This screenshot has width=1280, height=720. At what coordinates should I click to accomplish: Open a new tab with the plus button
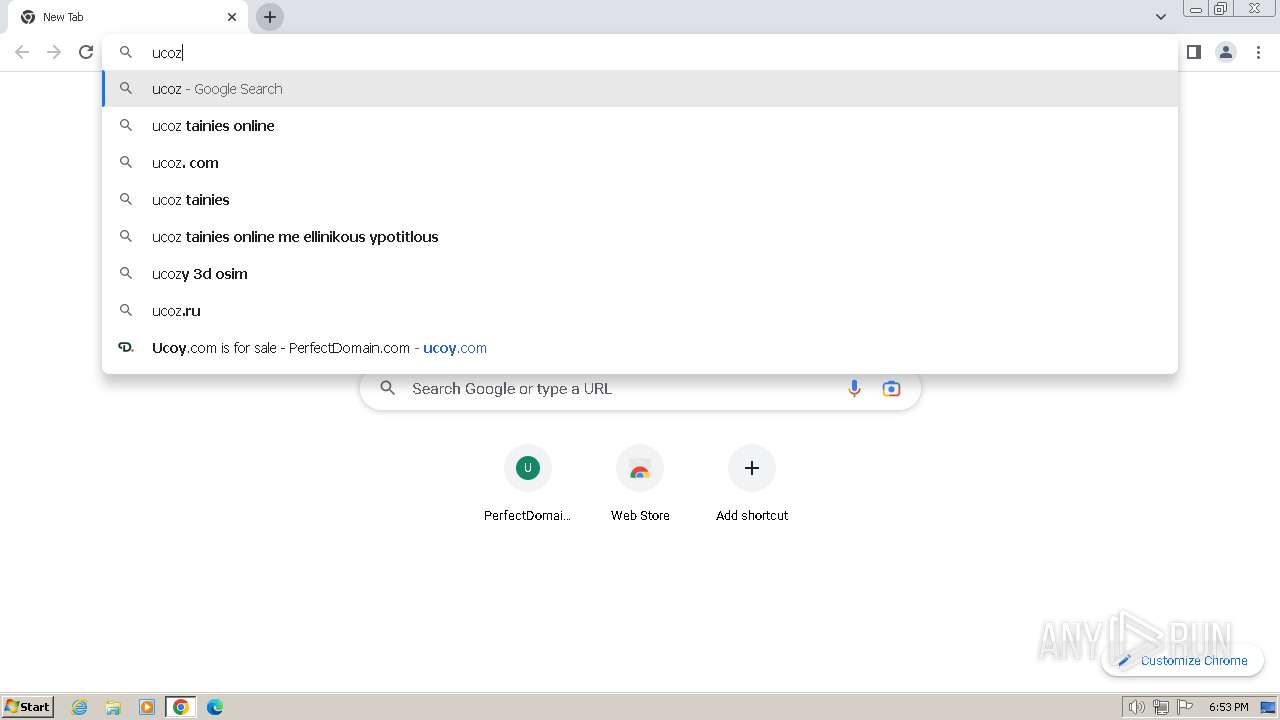[x=270, y=17]
